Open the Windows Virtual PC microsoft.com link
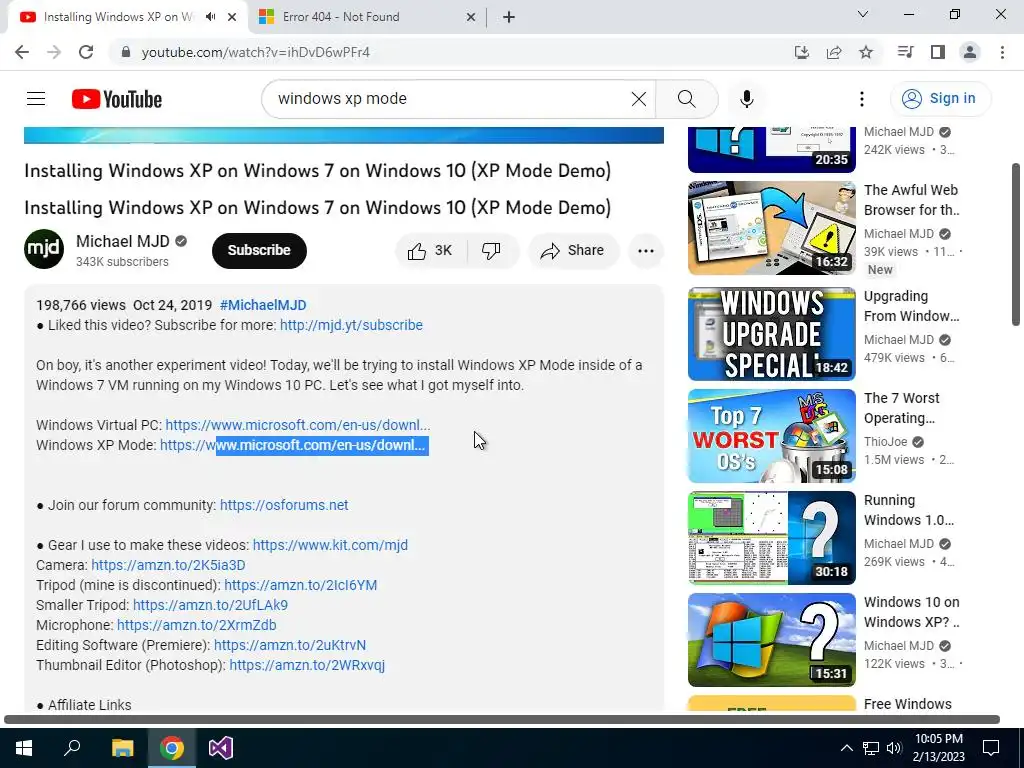This screenshot has width=1024, height=768. click(298, 425)
